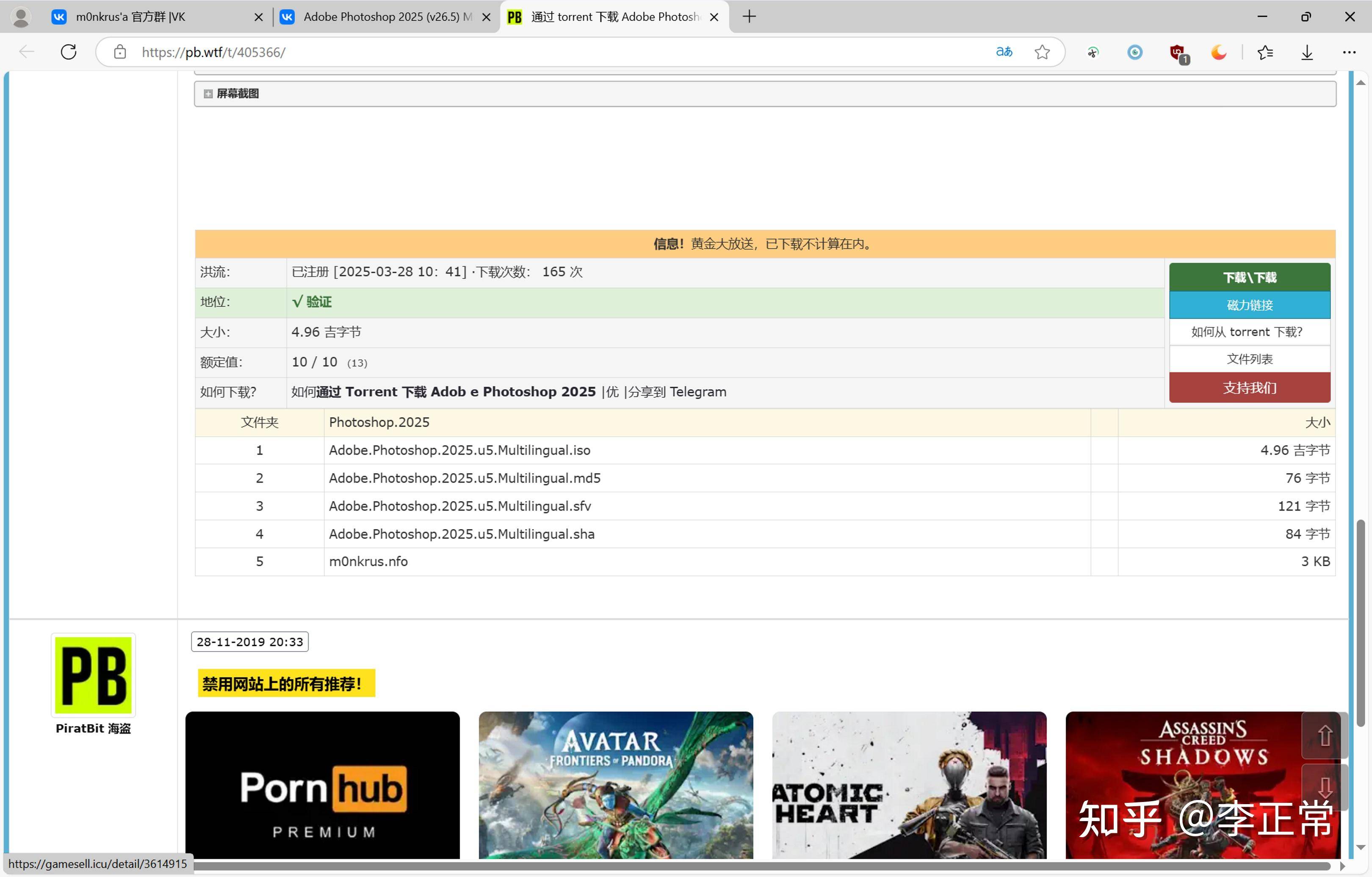The image size is (1372, 877).
Task: Click Adobe.Photoshop.2025.u5.Multilingual.iso file row
Action: click(765, 450)
